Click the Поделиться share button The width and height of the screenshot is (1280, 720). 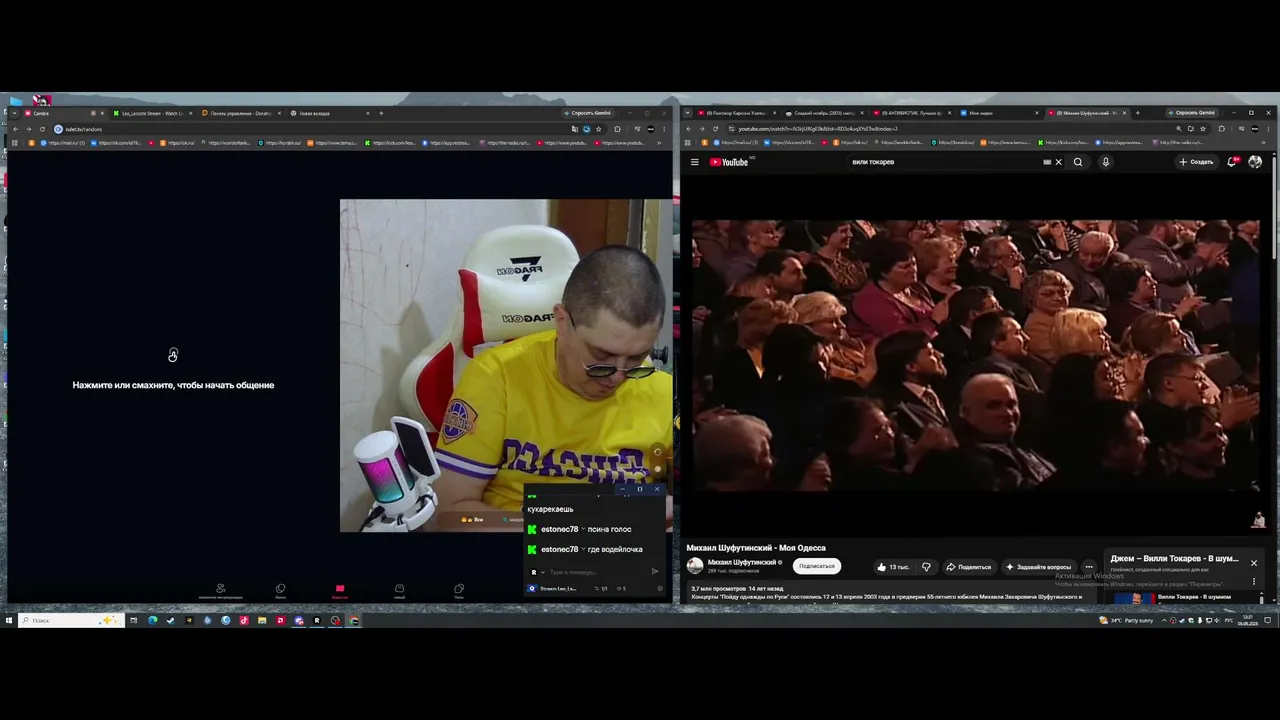968,567
